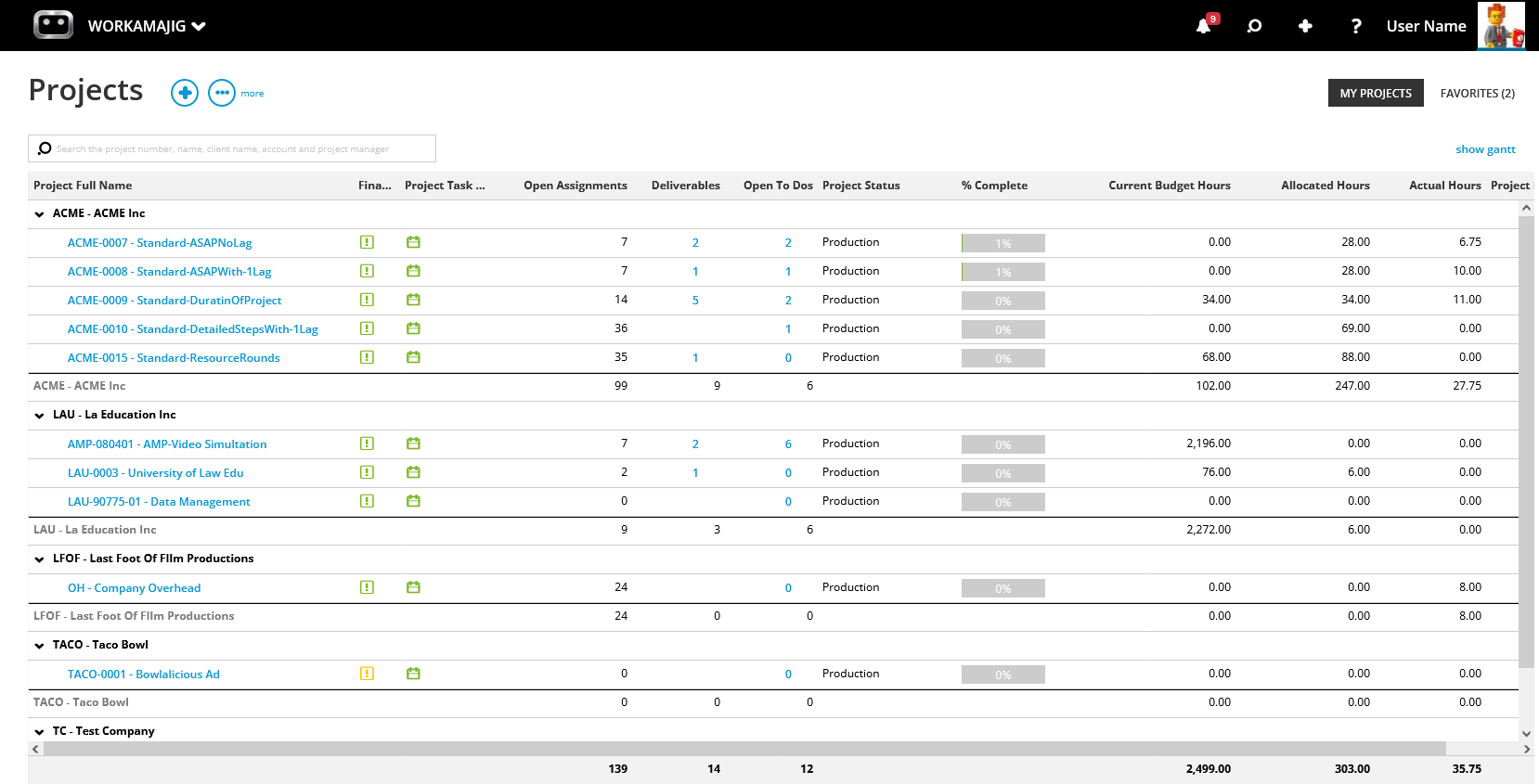Viewport: 1539px width, 784px height.
Task: Click the Workamajig robot logo
Action: (53, 25)
